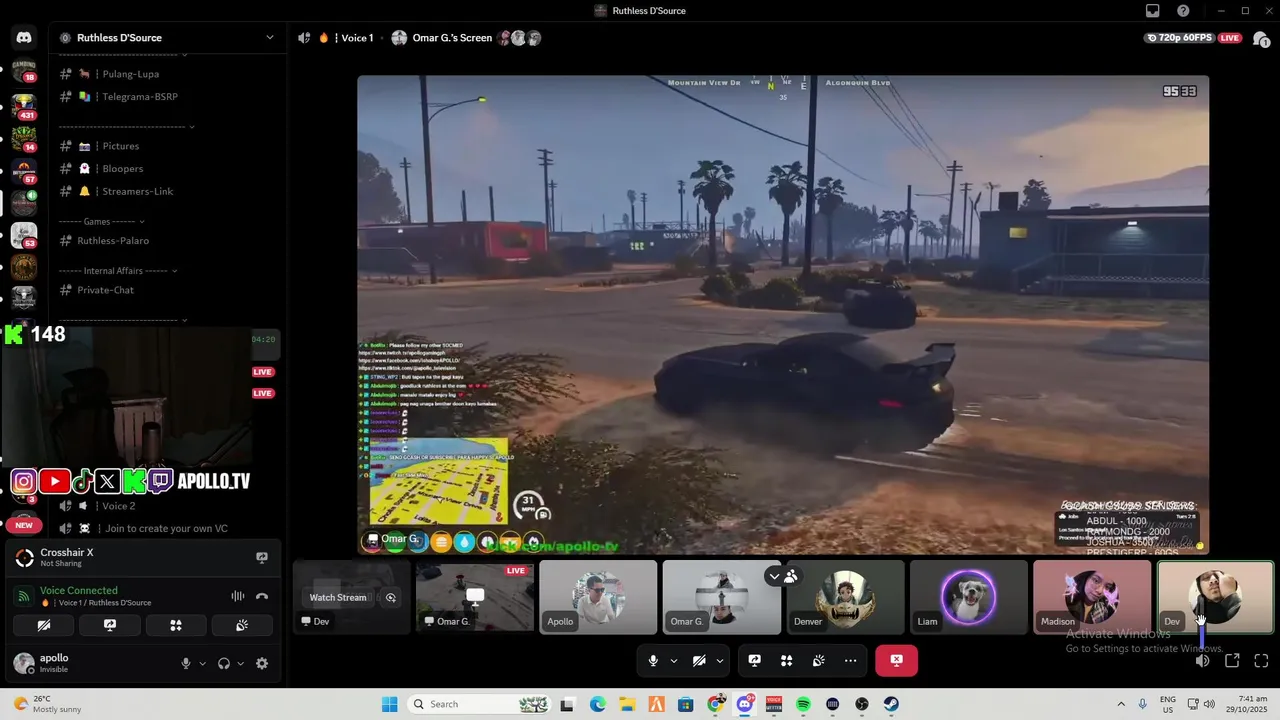Open soundboard from voice panel
Screen dimensions: 1280x720
(x=242, y=625)
